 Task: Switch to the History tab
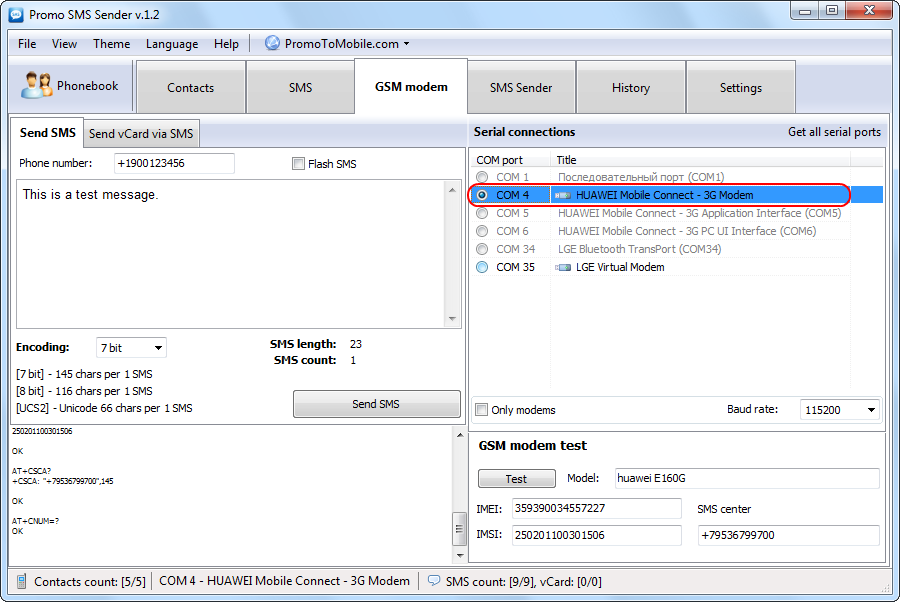pos(631,87)
